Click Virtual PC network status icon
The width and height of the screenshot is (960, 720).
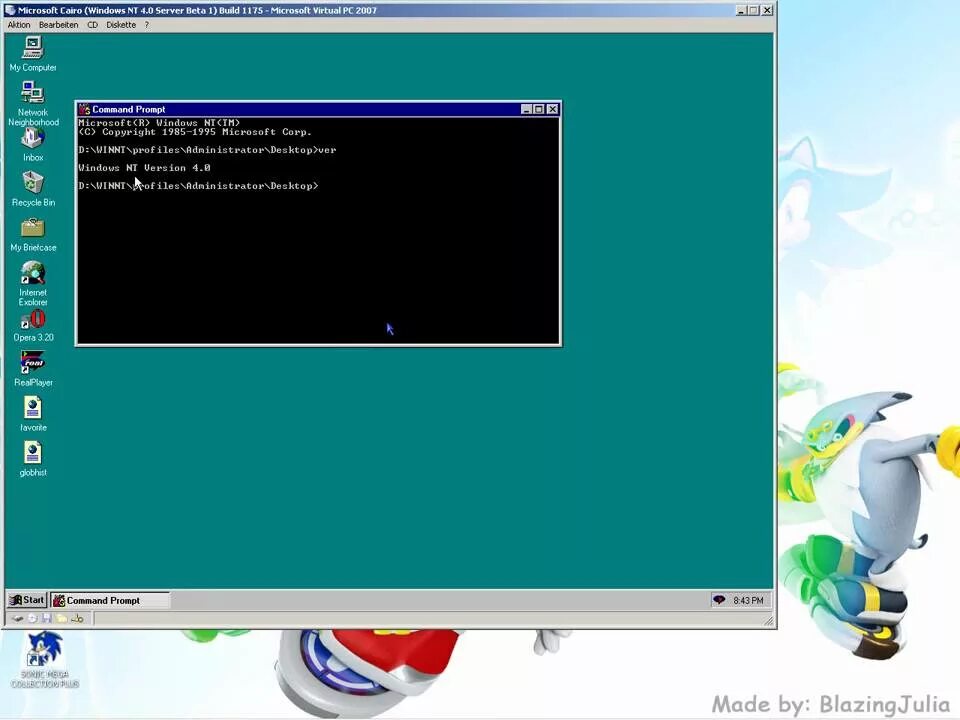[77, 619]
